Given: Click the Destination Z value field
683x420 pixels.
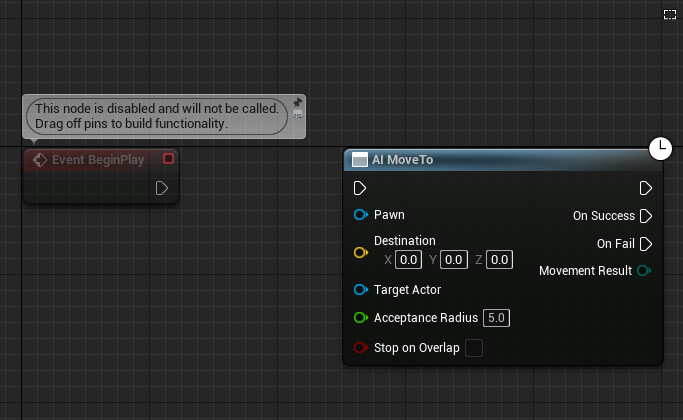Looking at the screenshot, I should click(x=499, y=260).
